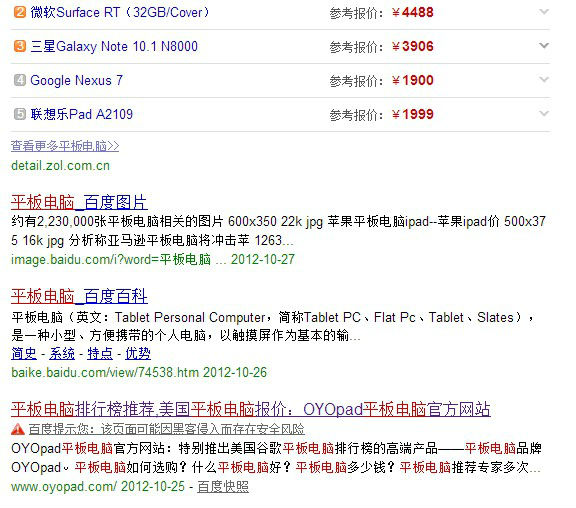Click the ¥1999 price for 乐Pad A2109

tap(413, 114)
